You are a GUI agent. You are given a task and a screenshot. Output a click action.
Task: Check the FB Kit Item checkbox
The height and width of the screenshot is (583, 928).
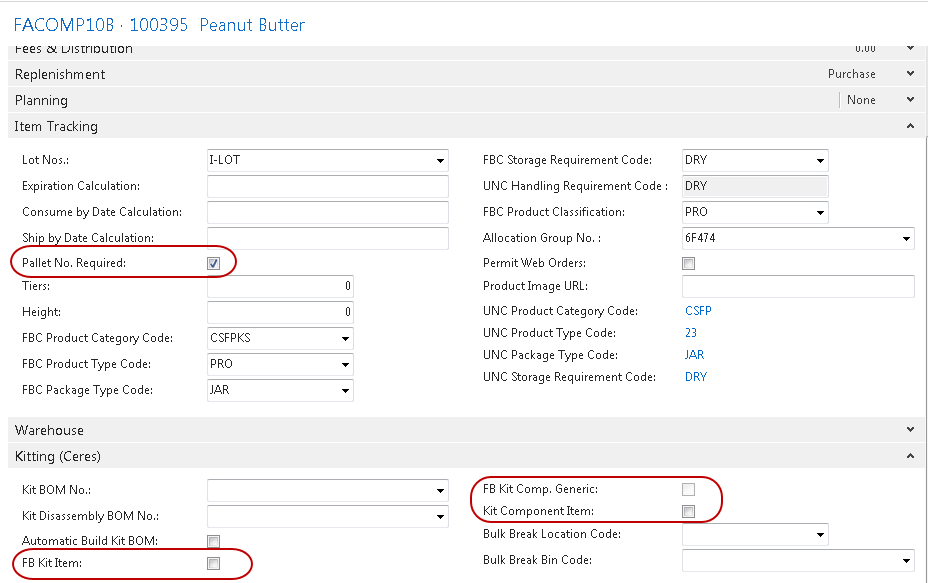(x=213, y=564)
